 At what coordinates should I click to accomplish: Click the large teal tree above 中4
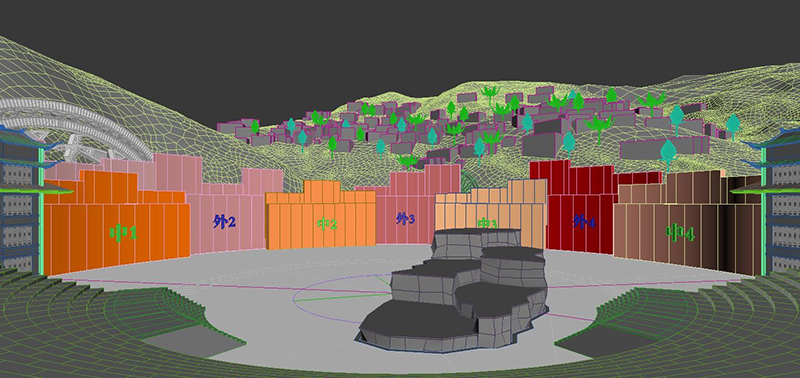[668, 153]
